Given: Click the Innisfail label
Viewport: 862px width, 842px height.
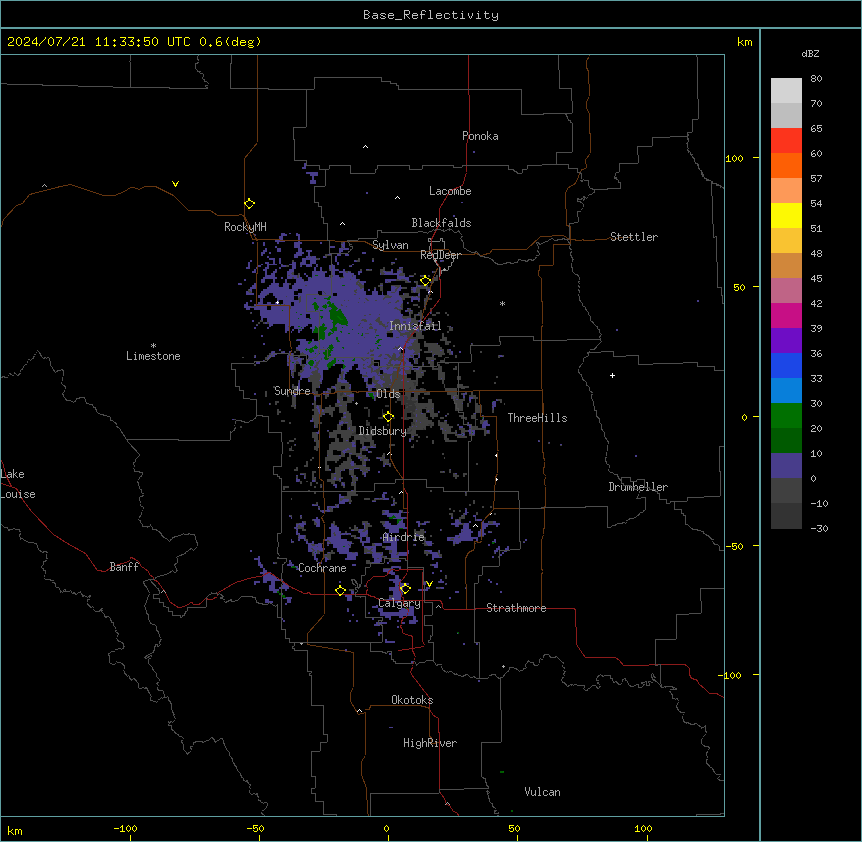Looking at the screenshot, I should point(415,326).
